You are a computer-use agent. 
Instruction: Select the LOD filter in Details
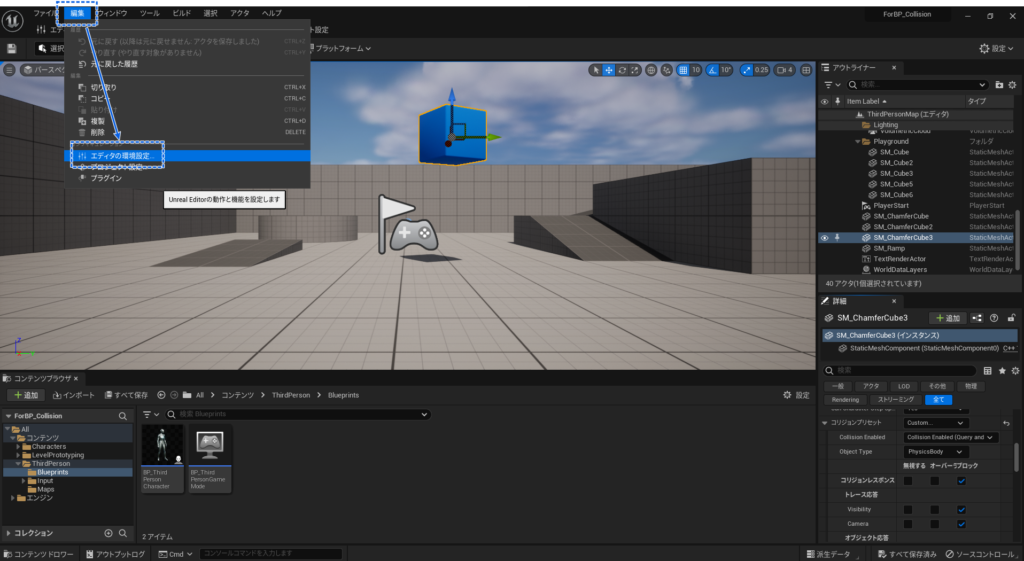coord(904,386)
